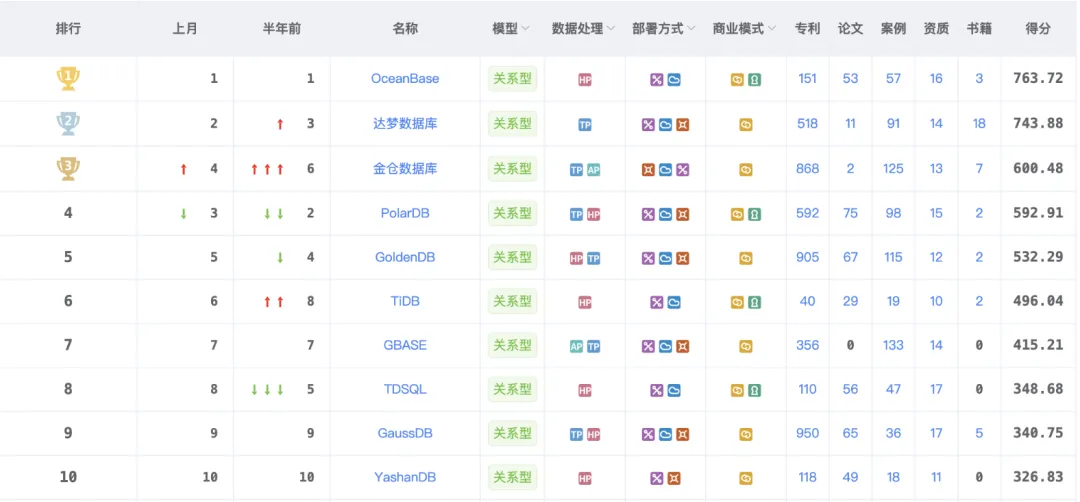The height and width of the screenshot is (502, 1080).
Task: Click the AP badge in GBASE row
Action: click(577, 346)
